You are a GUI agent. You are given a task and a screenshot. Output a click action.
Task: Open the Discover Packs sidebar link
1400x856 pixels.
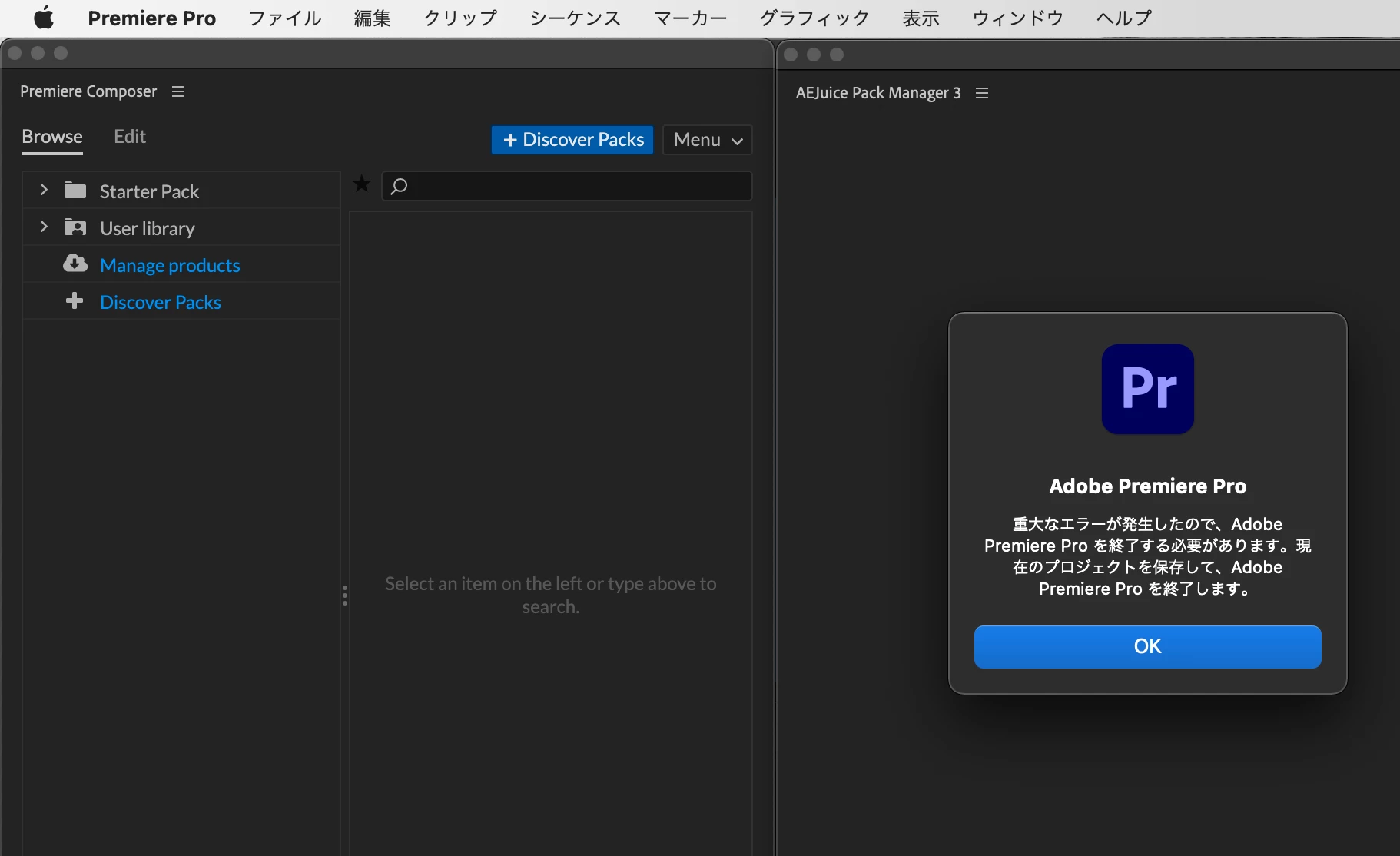(x=161, y=302)
